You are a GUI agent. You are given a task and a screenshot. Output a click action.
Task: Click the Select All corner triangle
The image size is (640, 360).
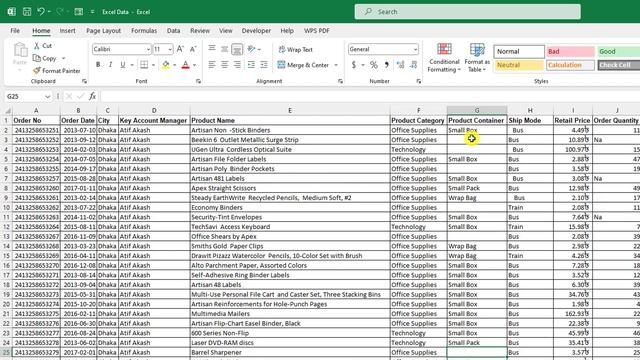(x=8, y=111)
